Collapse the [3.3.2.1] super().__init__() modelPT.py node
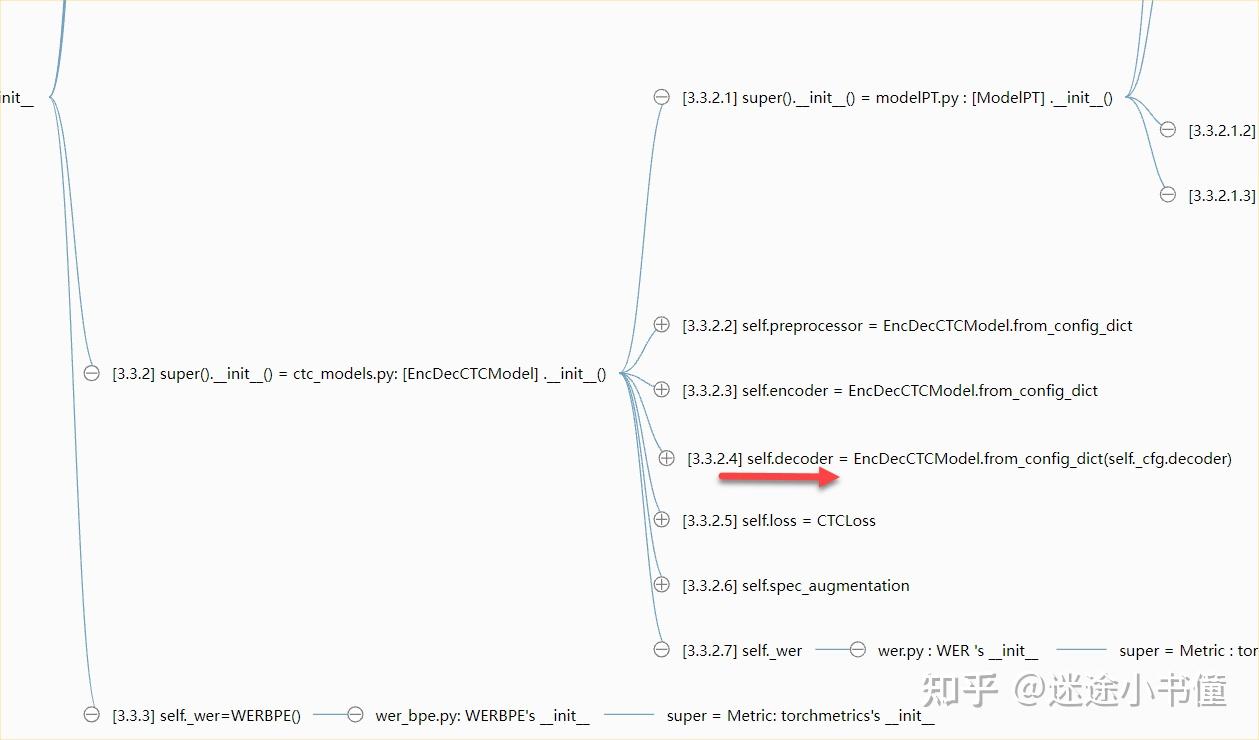Screen dimensions: 1259x740 (661, 97)
